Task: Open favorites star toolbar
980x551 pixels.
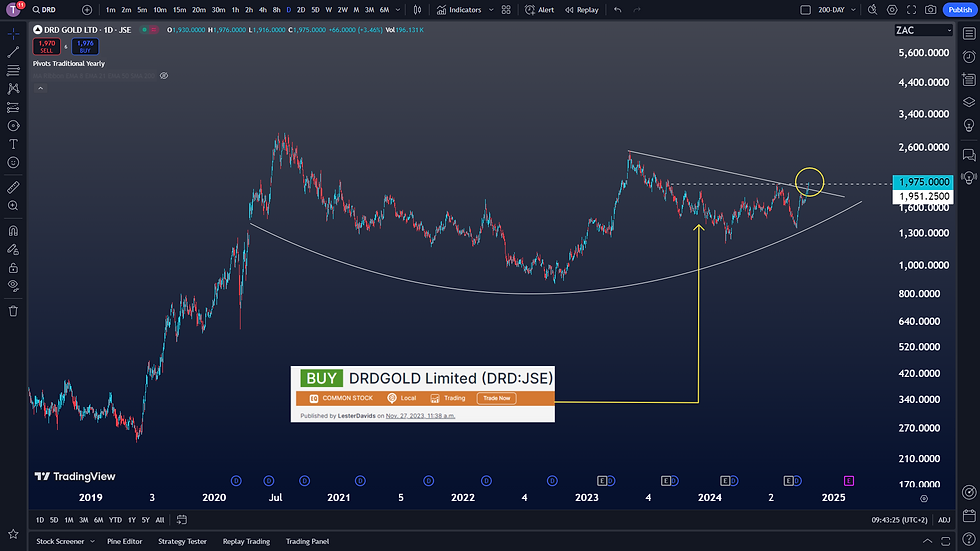Action: click(13, 534)
